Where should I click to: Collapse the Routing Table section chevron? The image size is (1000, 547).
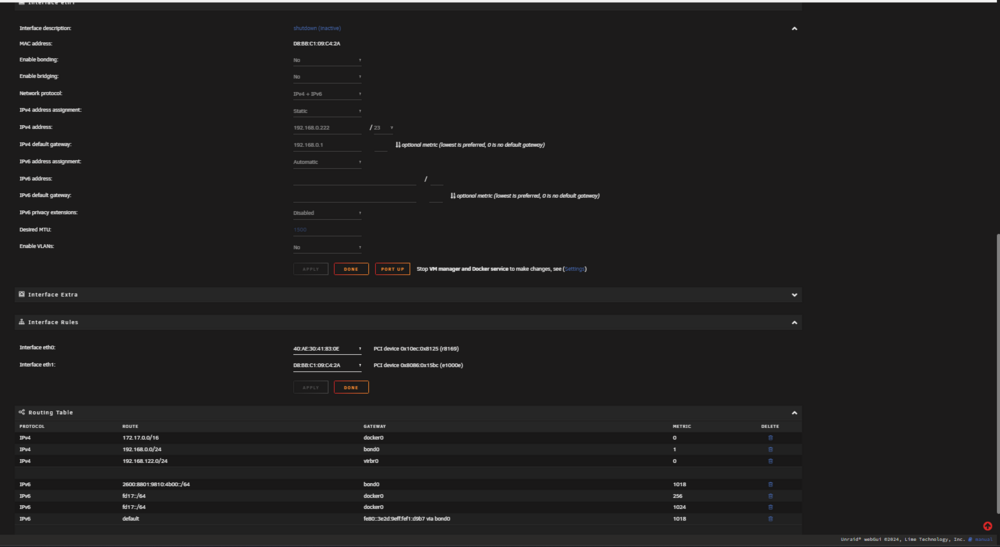tap(794, 413)
